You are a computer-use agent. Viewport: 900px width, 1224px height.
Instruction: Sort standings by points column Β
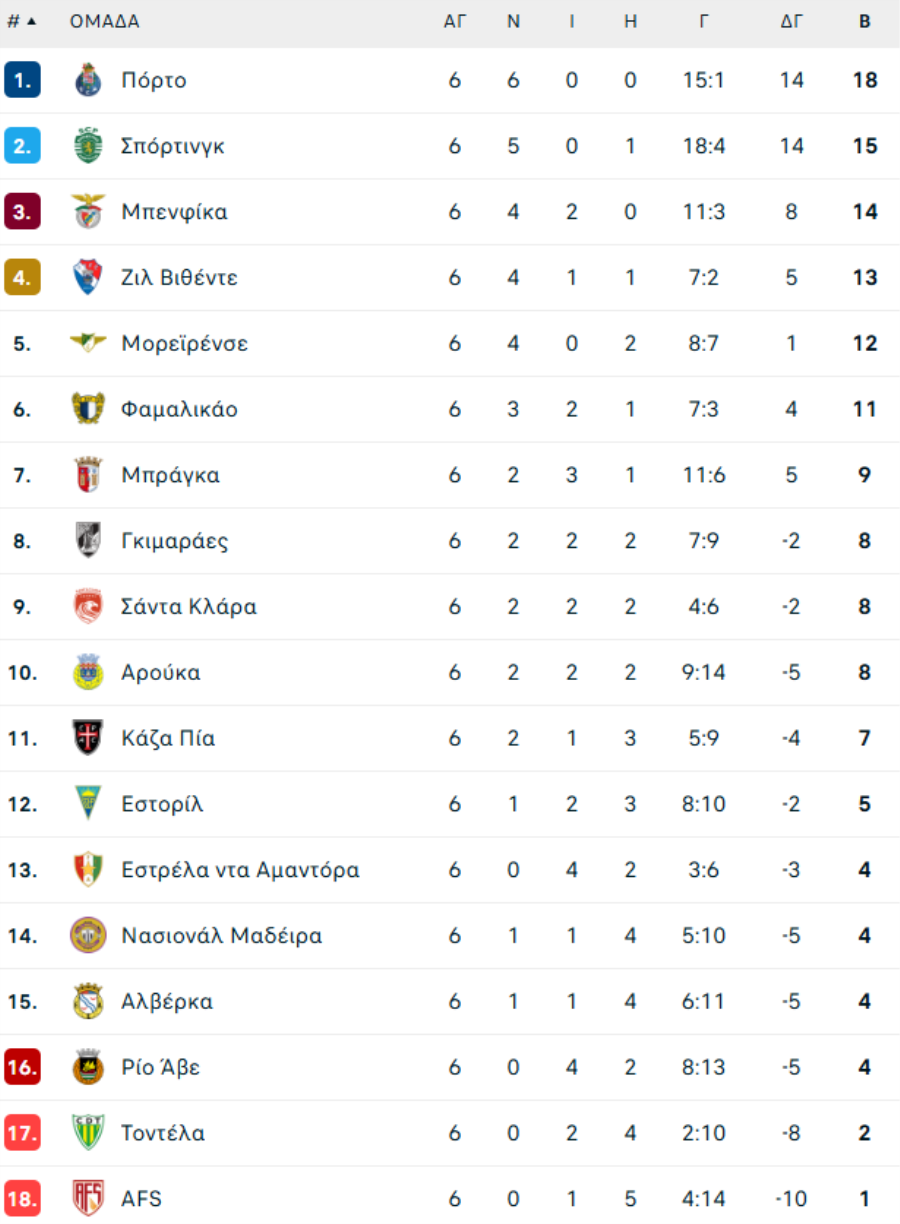click(865, 21)
